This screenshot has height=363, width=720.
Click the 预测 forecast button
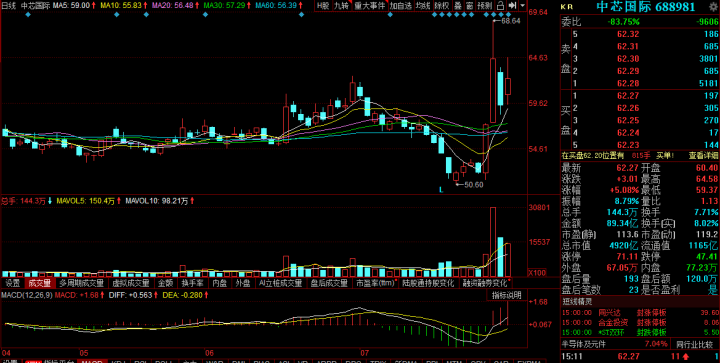tap(484, 6)
